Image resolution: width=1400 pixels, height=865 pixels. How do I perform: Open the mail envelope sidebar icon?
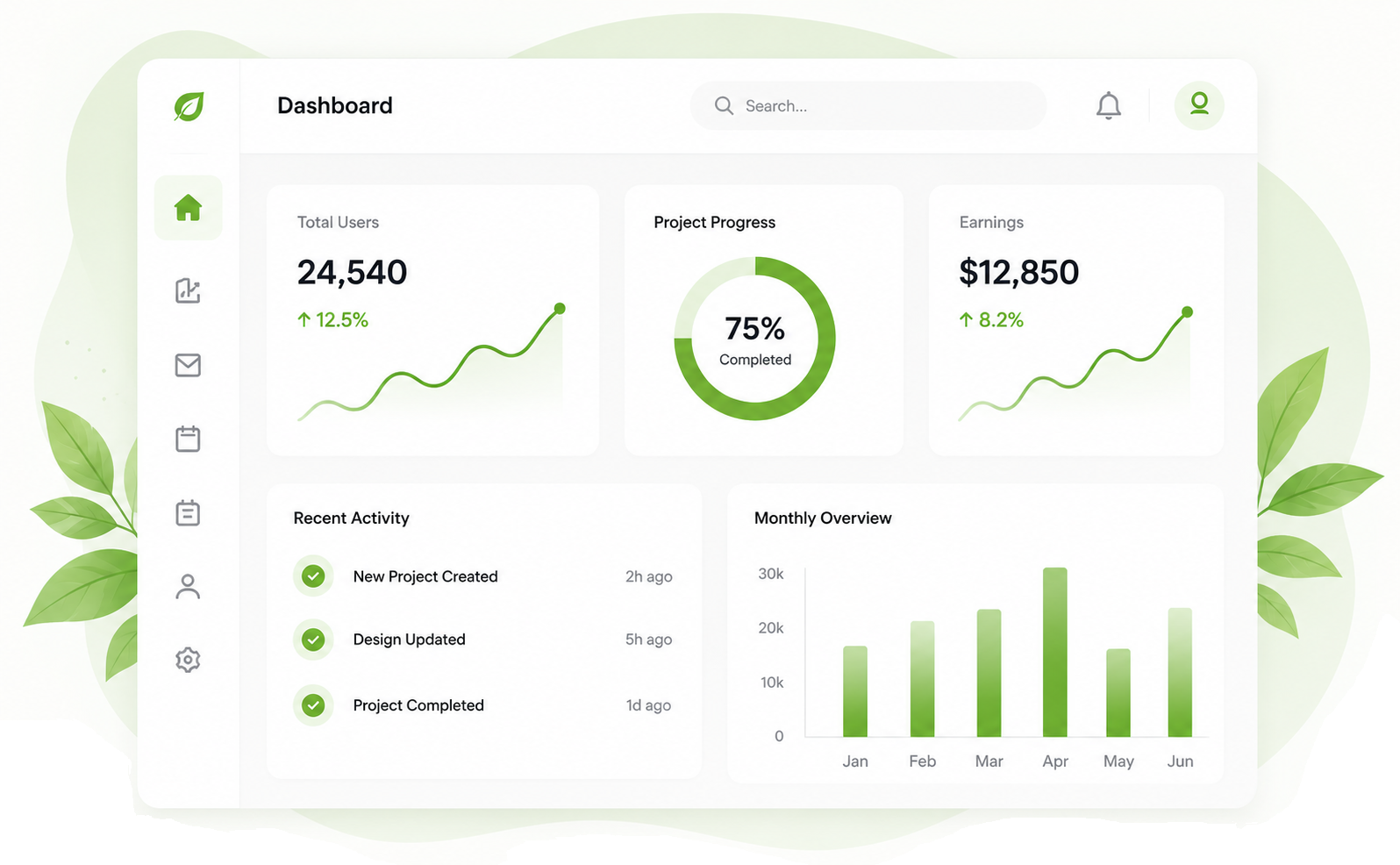coord(188,365)
